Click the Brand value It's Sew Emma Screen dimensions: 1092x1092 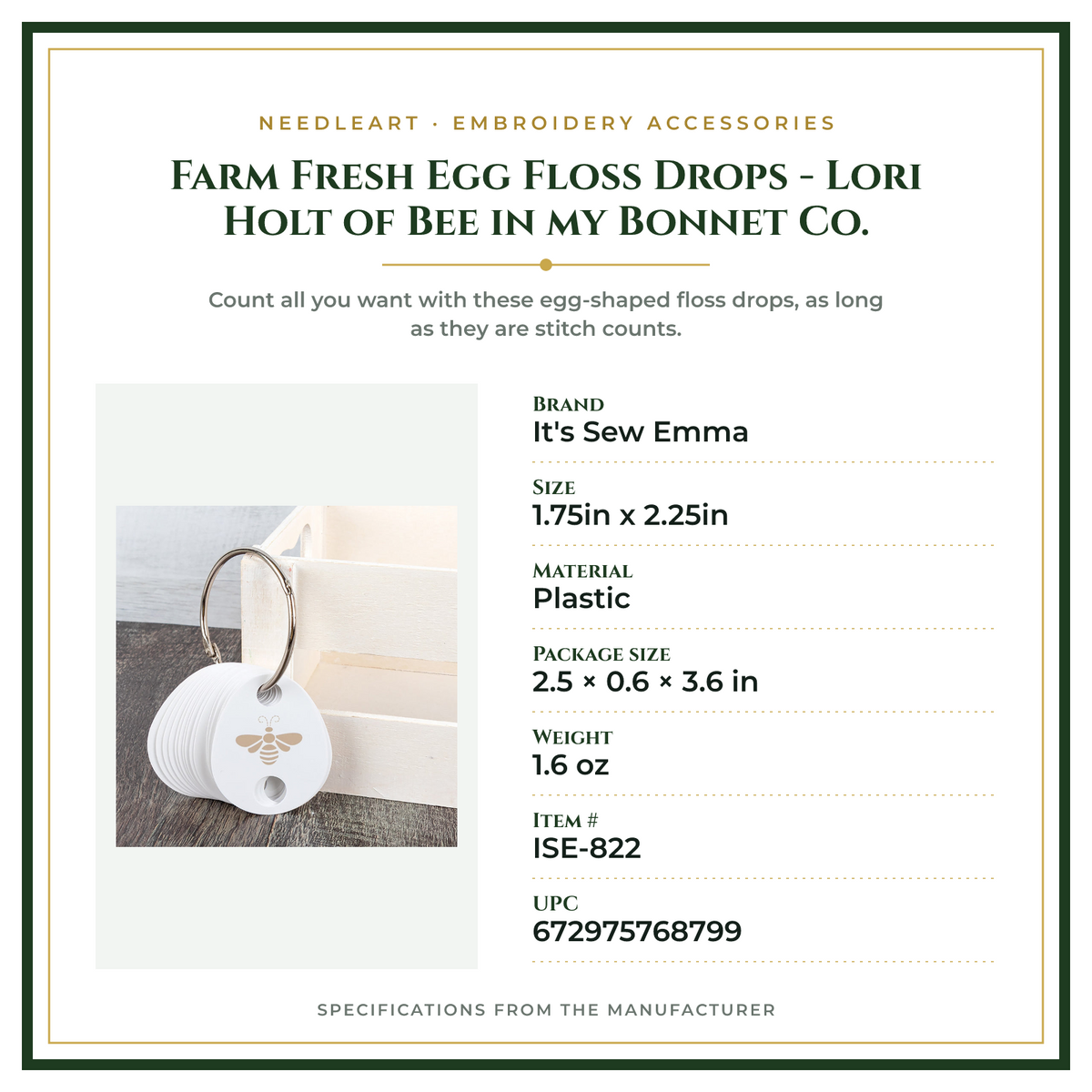[x=641, y=432]
